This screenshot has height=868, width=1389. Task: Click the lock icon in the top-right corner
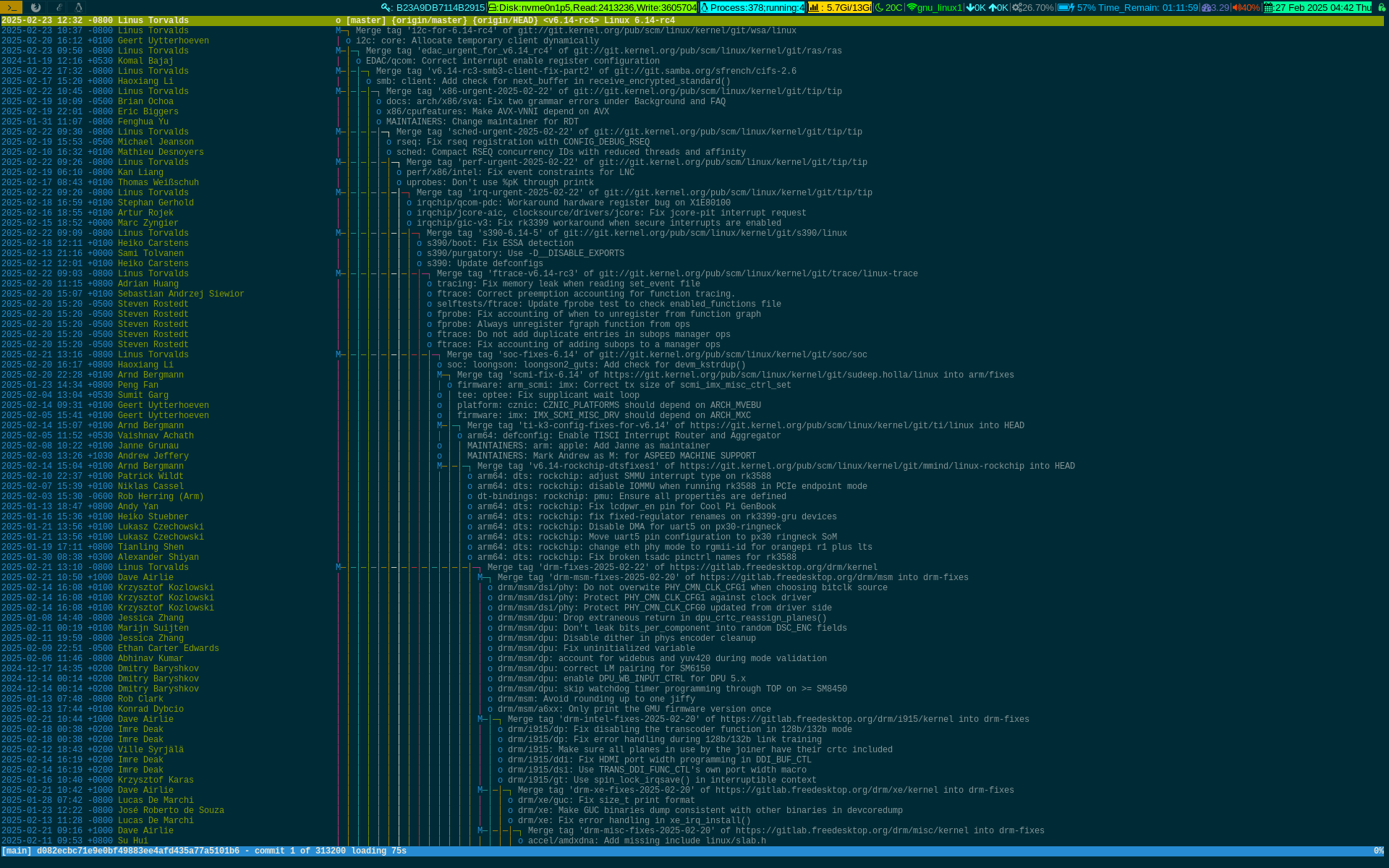[x=1381, y=7]
